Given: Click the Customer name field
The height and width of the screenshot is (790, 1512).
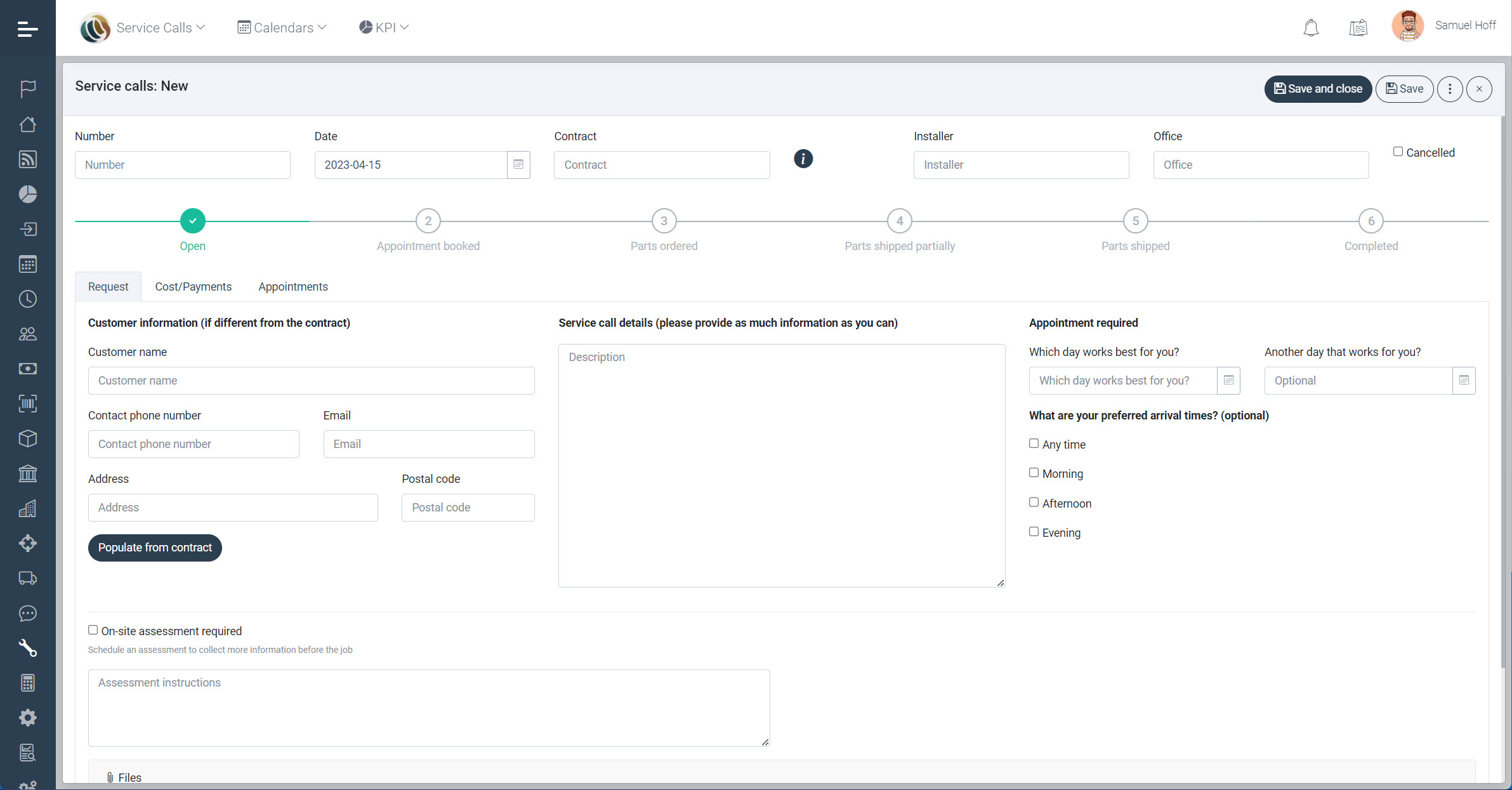Looking at the screenshot, I should [x=312, y=380].
